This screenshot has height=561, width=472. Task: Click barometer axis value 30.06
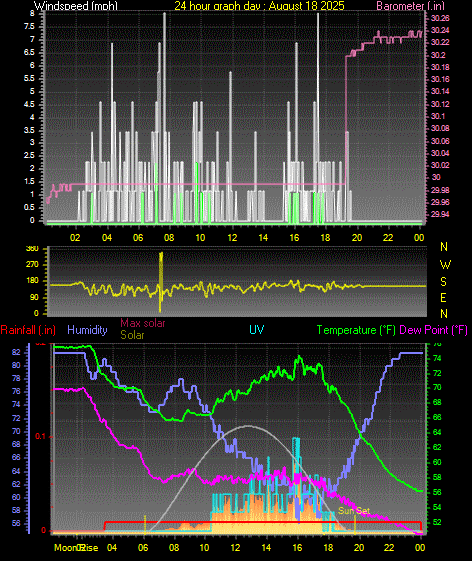440,141
